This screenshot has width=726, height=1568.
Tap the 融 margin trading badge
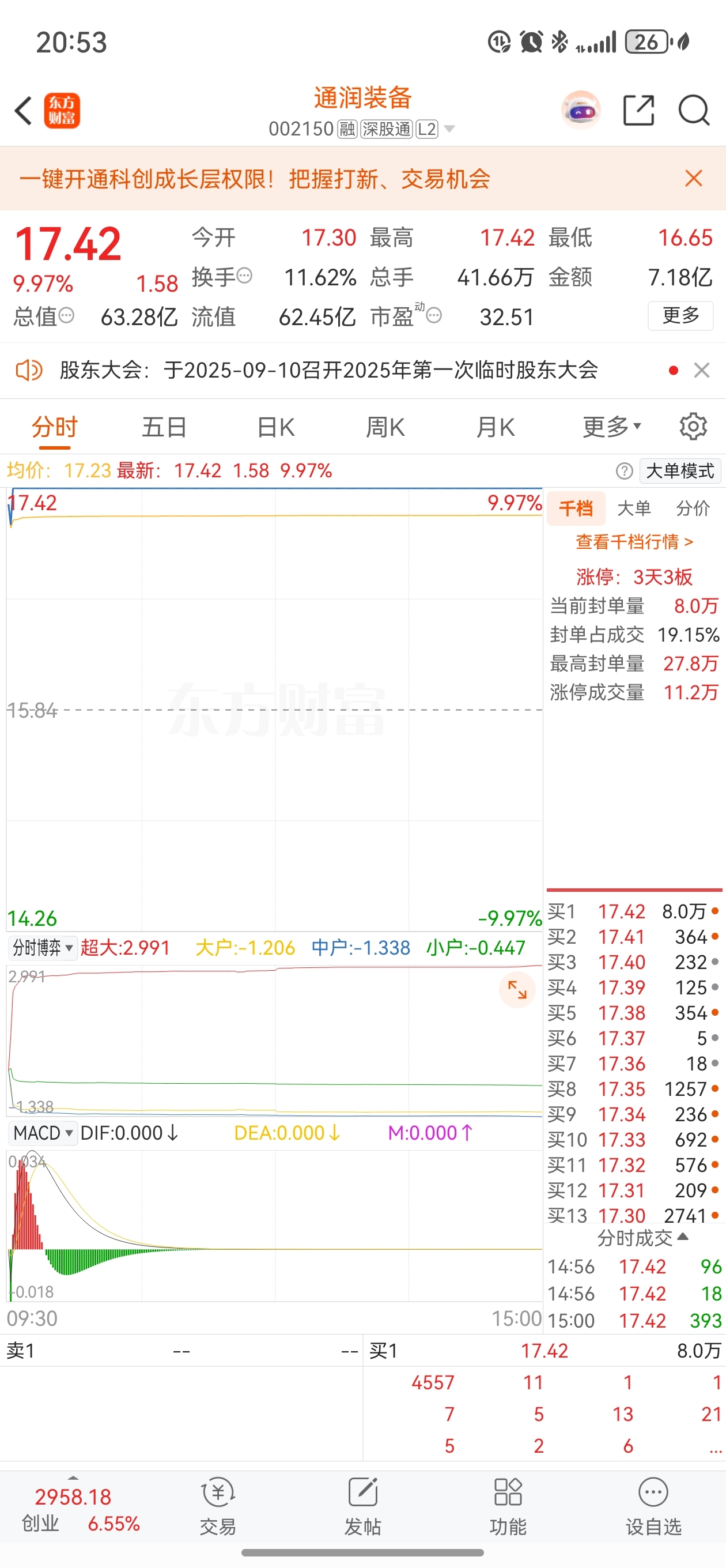click(x=347, y=129)
